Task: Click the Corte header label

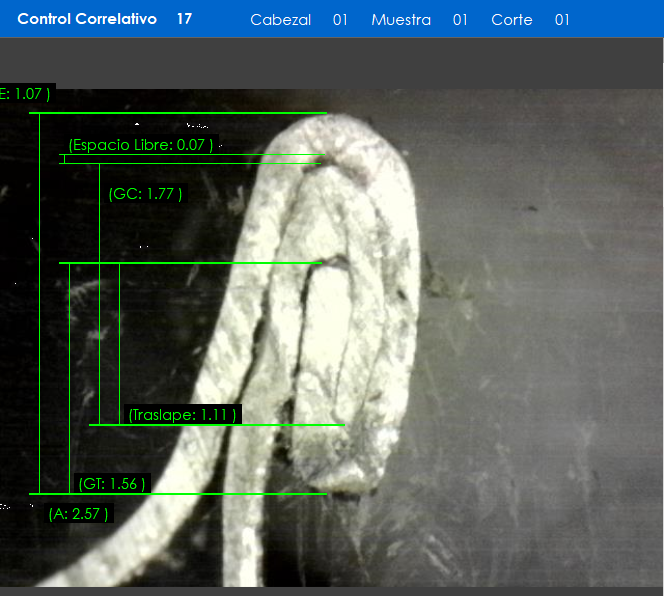Action: (511, 20)
